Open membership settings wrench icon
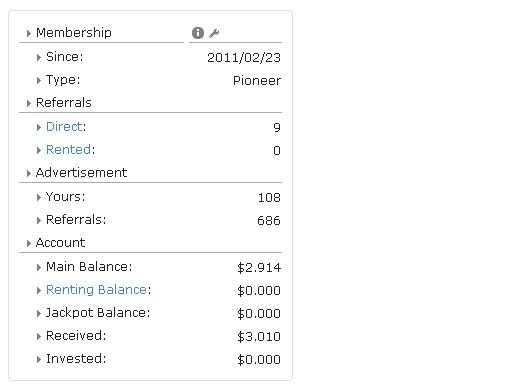The width and height of the screenshot is (512, 384). pyautogui.click(x=214, y=33)
